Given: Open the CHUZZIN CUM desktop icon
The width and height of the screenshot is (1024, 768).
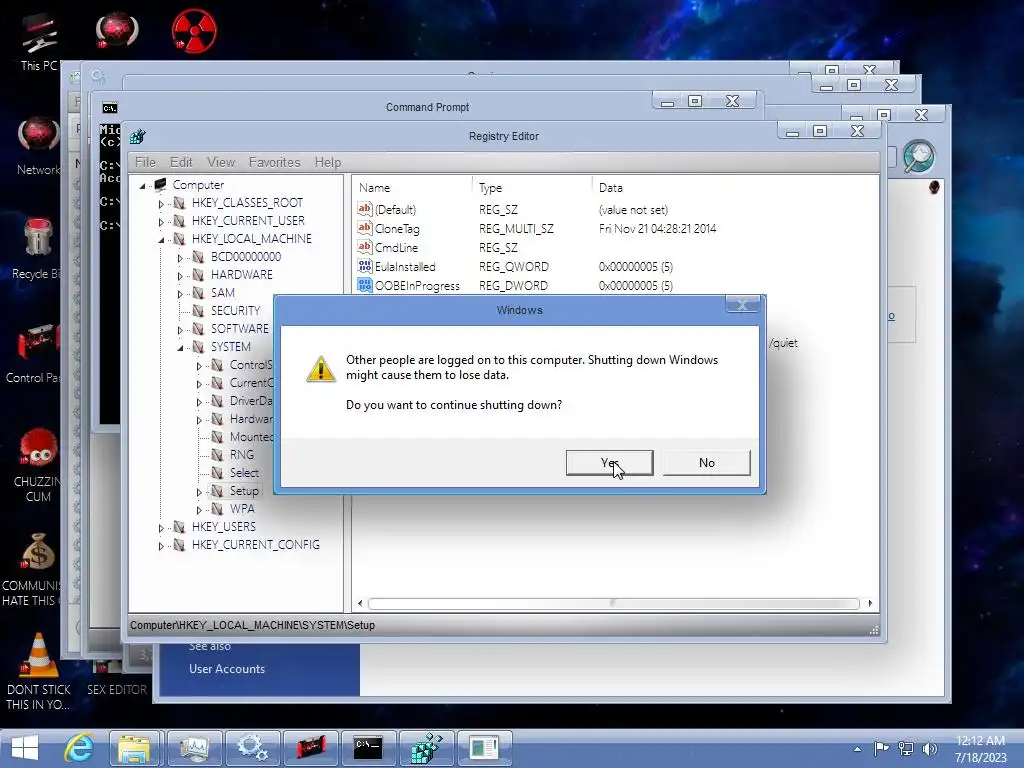Looking at the screenshot, I should pos(38,465).
